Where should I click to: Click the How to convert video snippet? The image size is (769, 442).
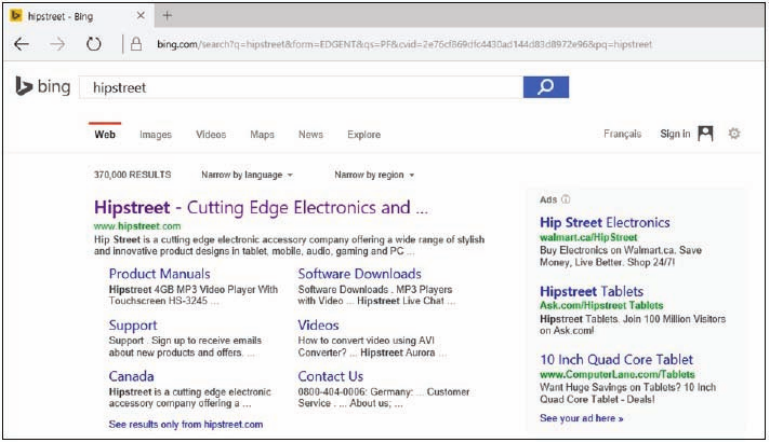371,346
